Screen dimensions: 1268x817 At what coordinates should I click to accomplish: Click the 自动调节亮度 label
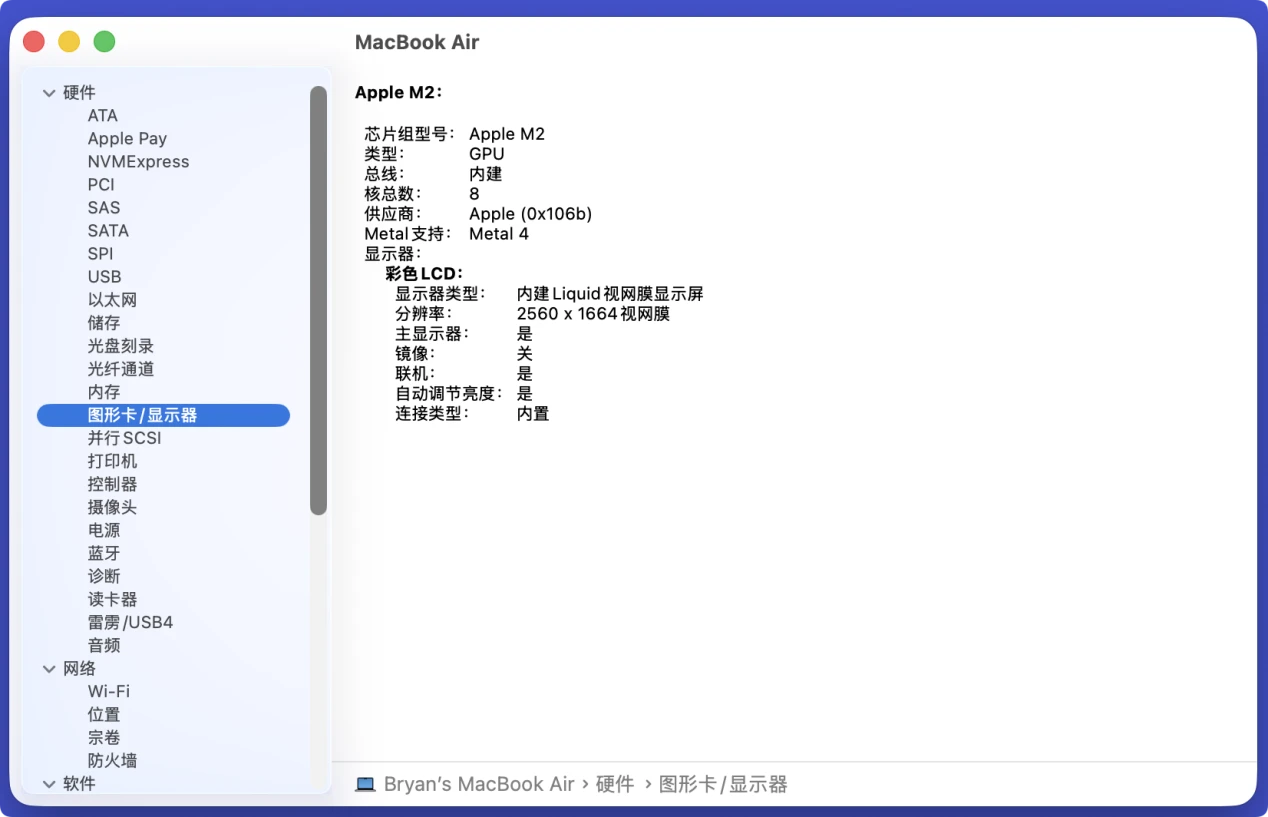coord(449,394)
